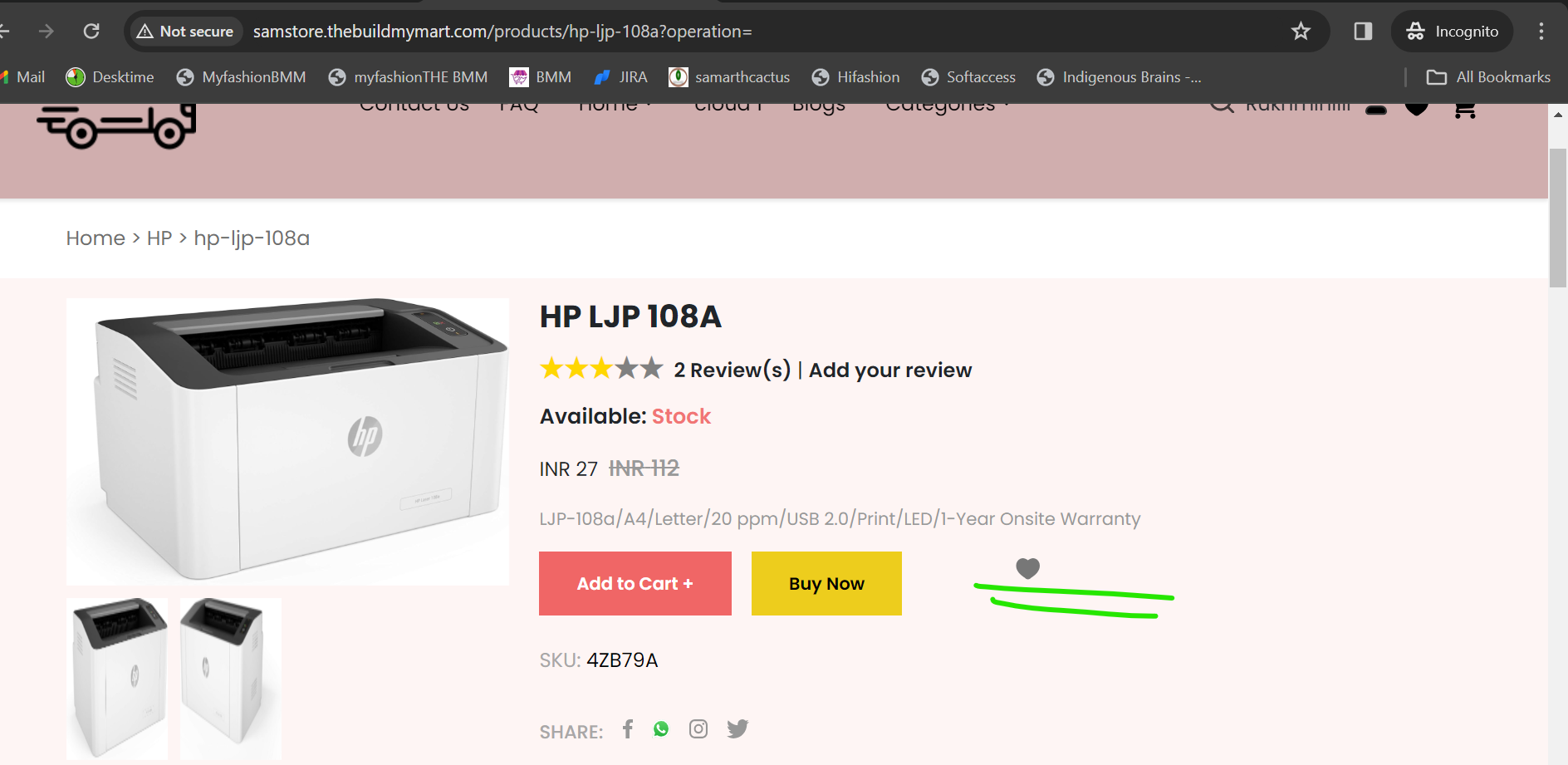The height and width of the screenshot is (765, 1568).
Task: Open the BMM bookmark
Action: pos(541,77)
